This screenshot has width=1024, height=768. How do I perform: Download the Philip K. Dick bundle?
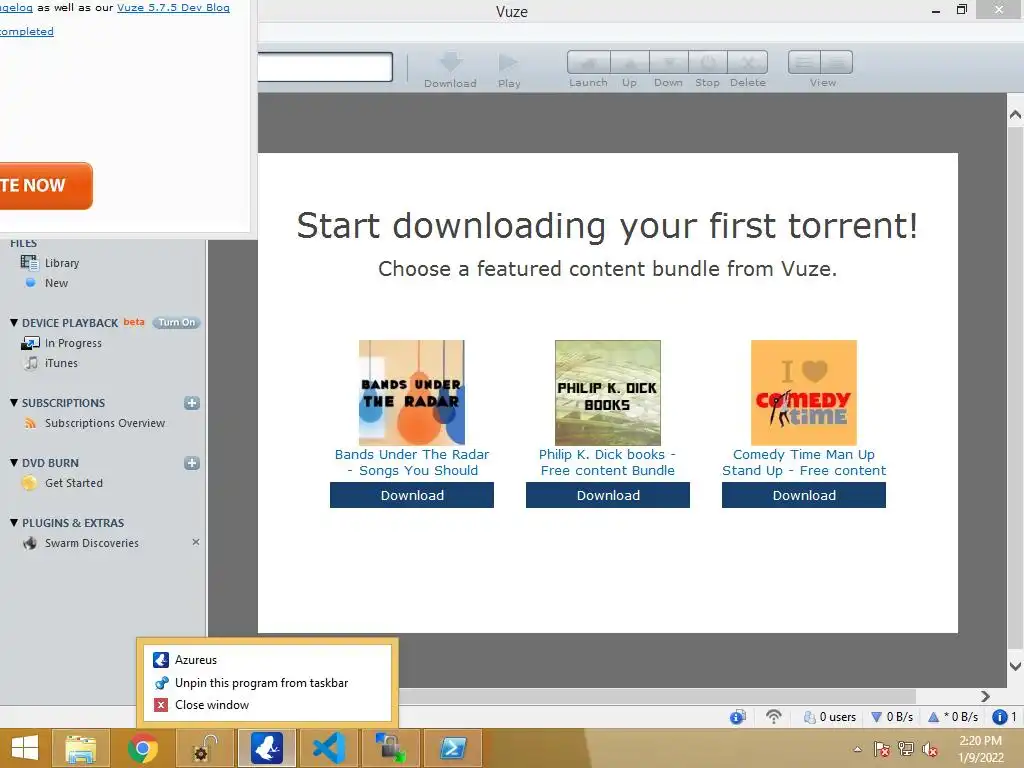(607, 495)
